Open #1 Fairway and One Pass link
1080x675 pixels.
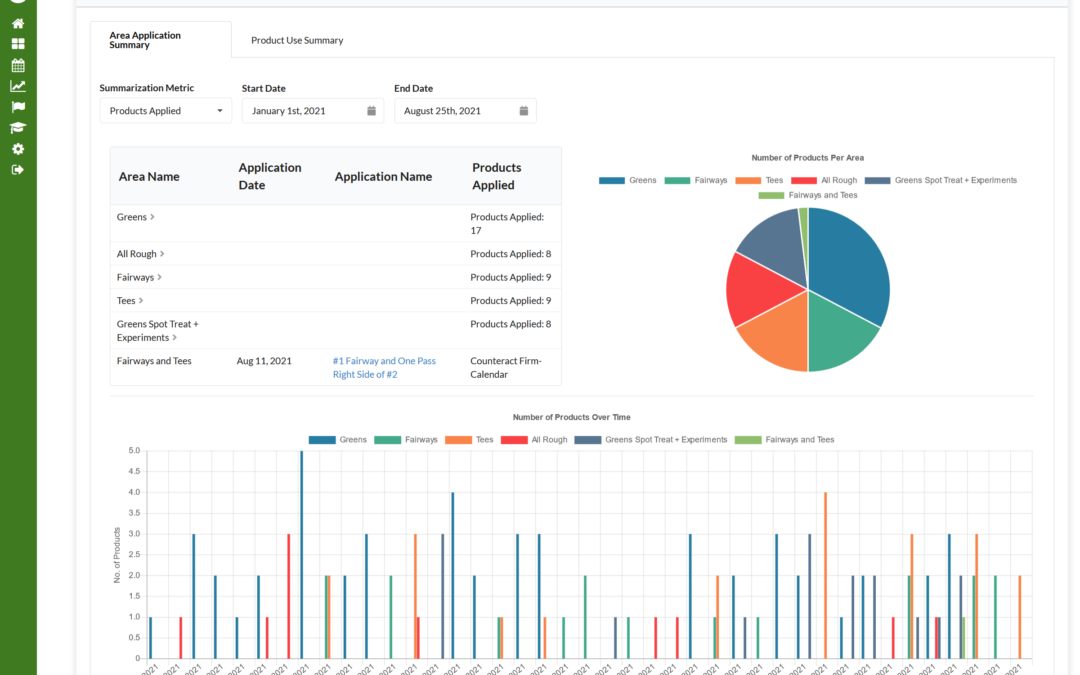coord(384,368)
